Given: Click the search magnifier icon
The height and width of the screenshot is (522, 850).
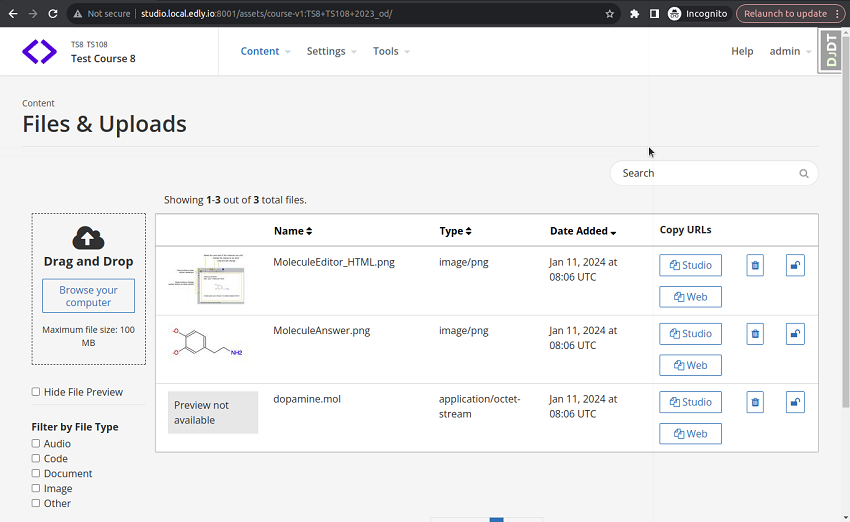Looking at the screenshot, I should [804, 173].
